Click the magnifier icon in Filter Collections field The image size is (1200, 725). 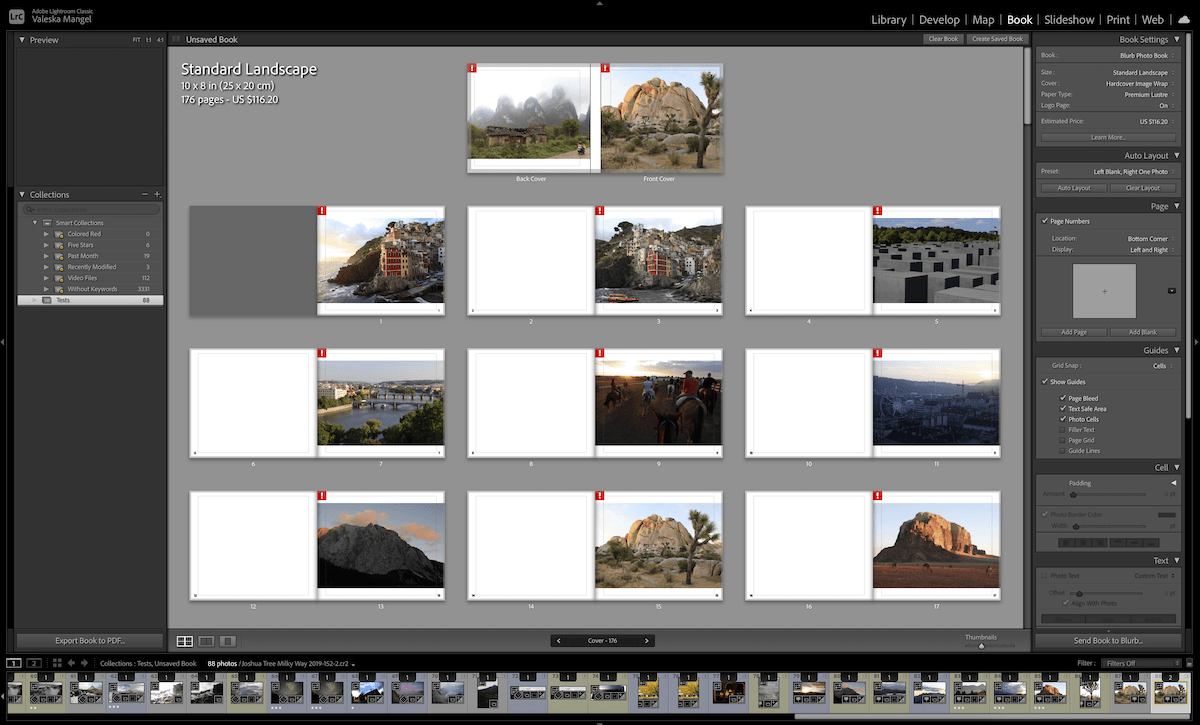(30, 210)
